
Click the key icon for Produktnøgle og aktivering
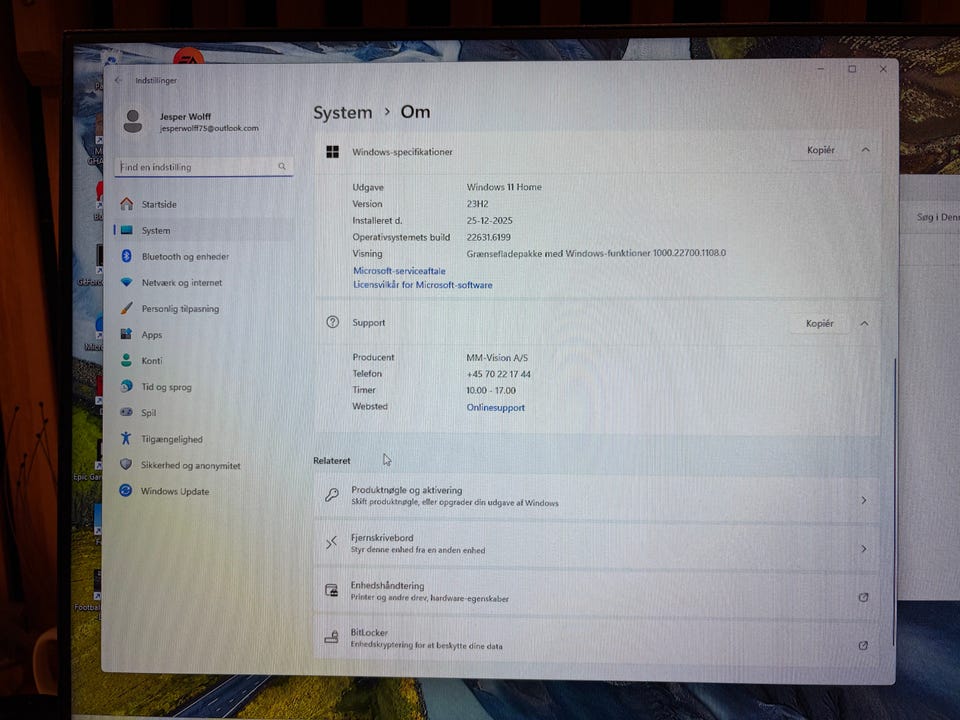[332, 495]
